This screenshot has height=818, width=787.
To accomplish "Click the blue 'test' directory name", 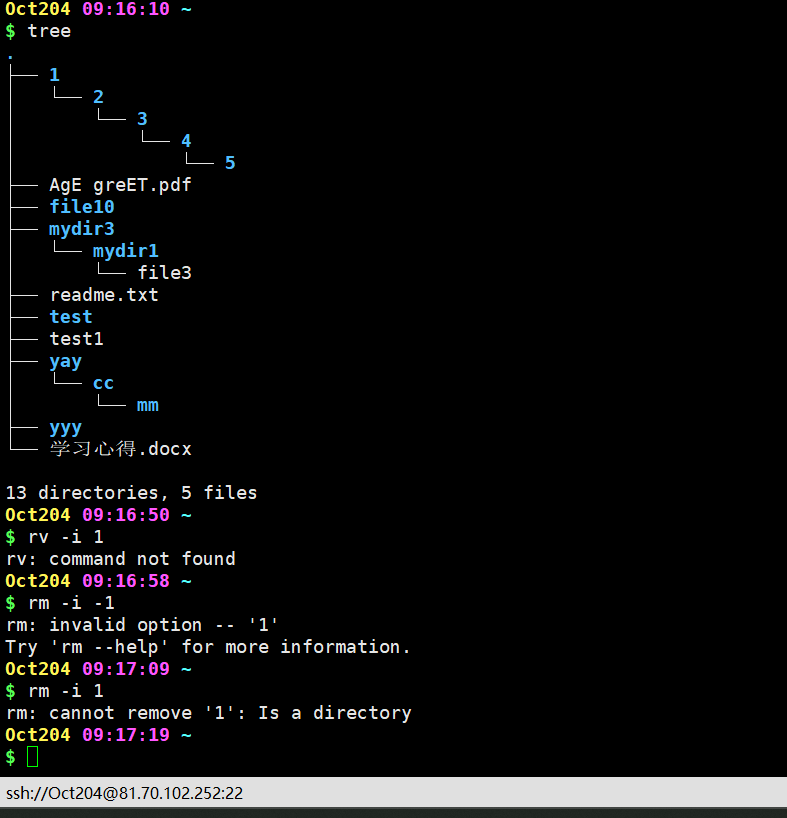I will (x=71, y=317).
